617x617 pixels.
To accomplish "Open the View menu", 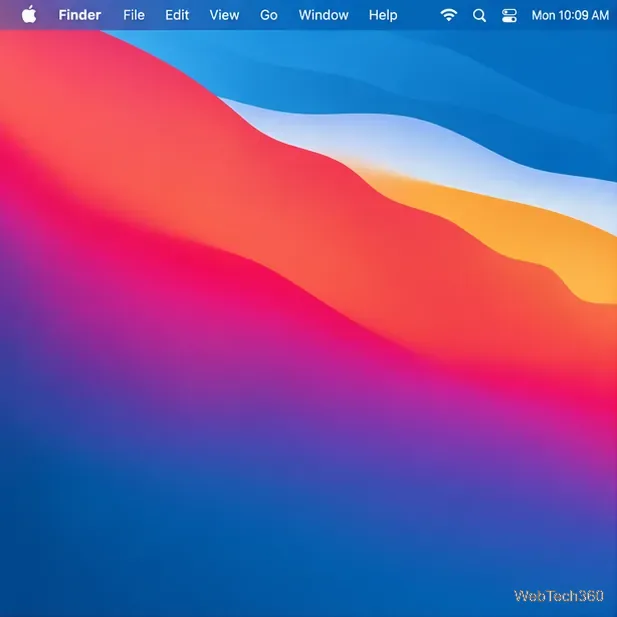I will click(224, 15).
